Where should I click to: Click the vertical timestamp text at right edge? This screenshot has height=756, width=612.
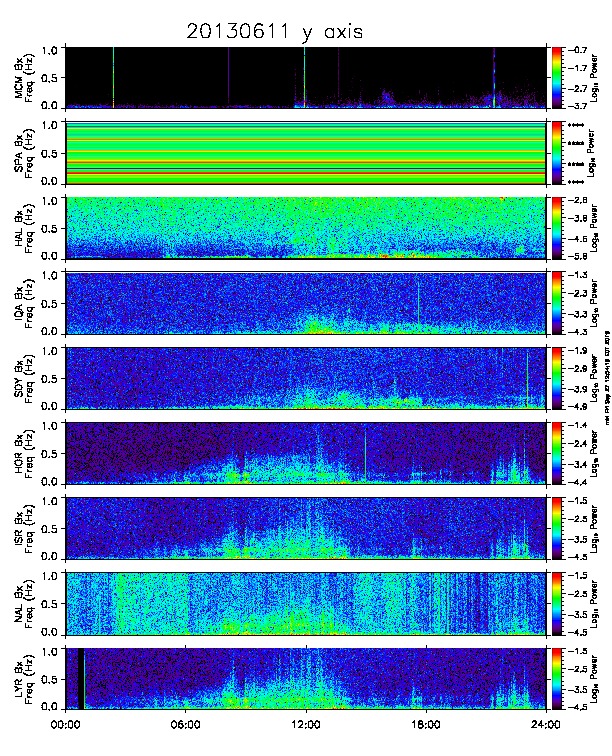[607, 378]
